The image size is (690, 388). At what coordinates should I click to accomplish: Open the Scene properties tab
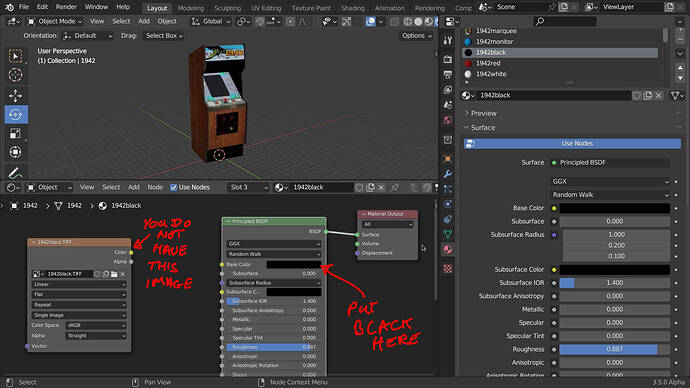(x=448, y=105)
